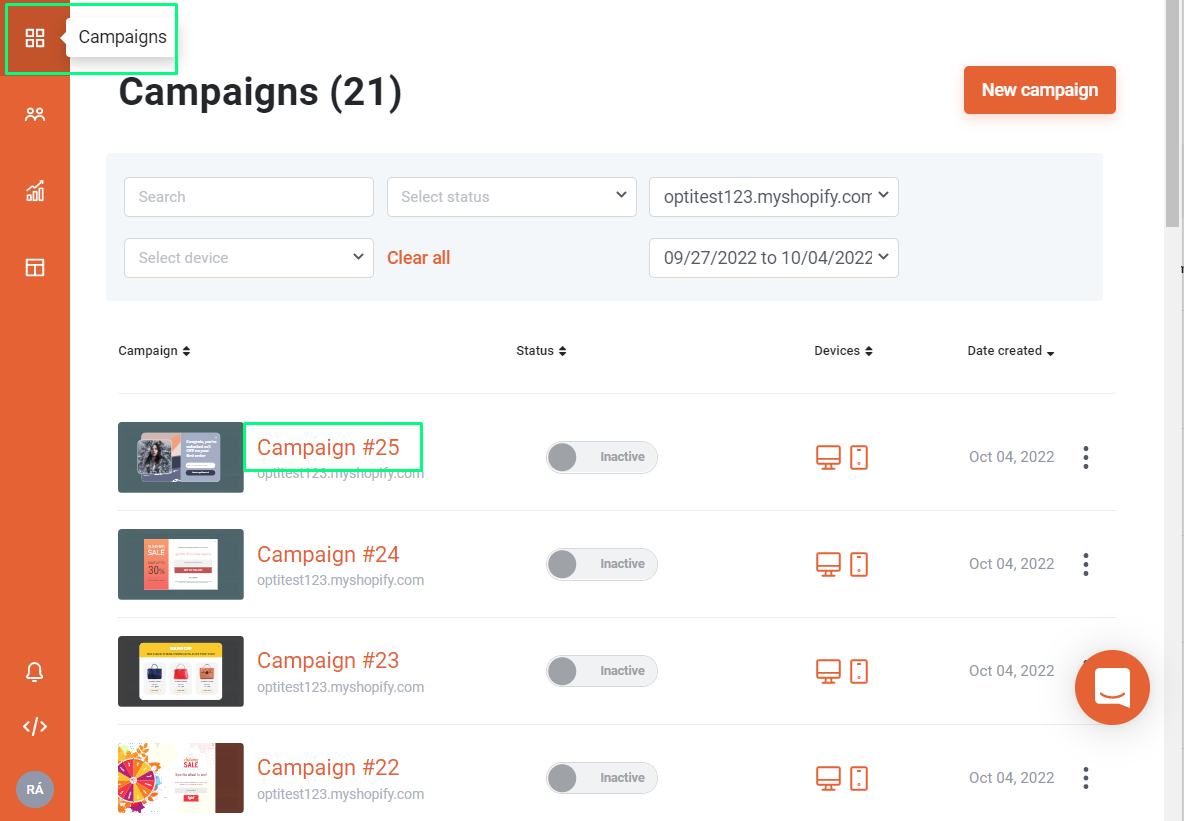Toggle Campaign #24 from Inactive
Viewport: 1184px width, 821px height.
(602, 564)
